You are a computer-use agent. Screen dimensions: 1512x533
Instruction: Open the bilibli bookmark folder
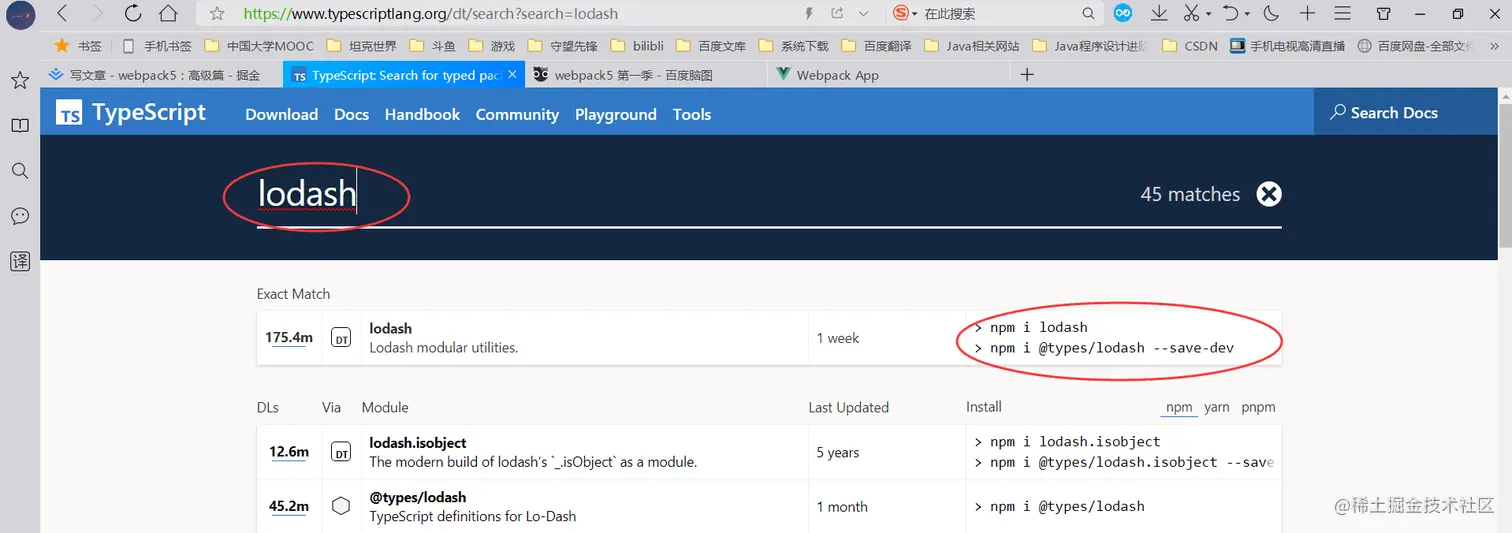click(637, 46)
